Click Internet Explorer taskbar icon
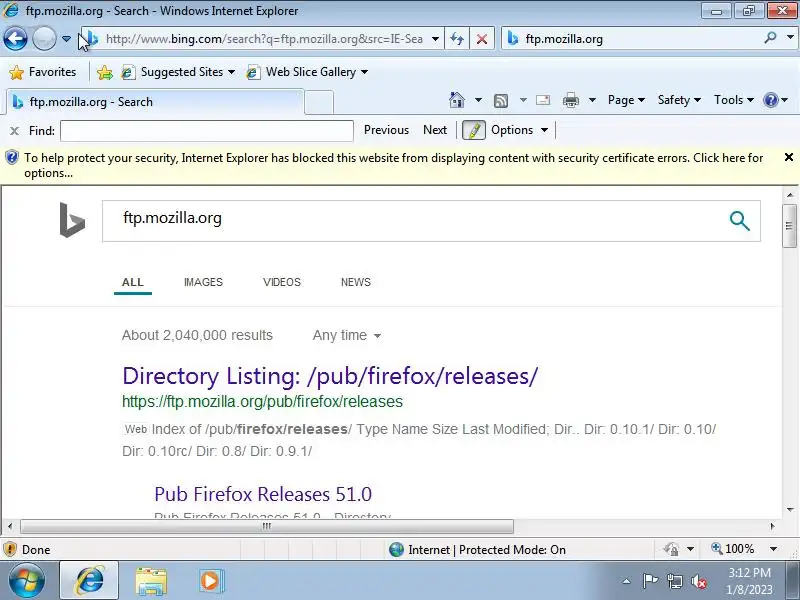Viewport: 800px width, 600px height. 89,581
